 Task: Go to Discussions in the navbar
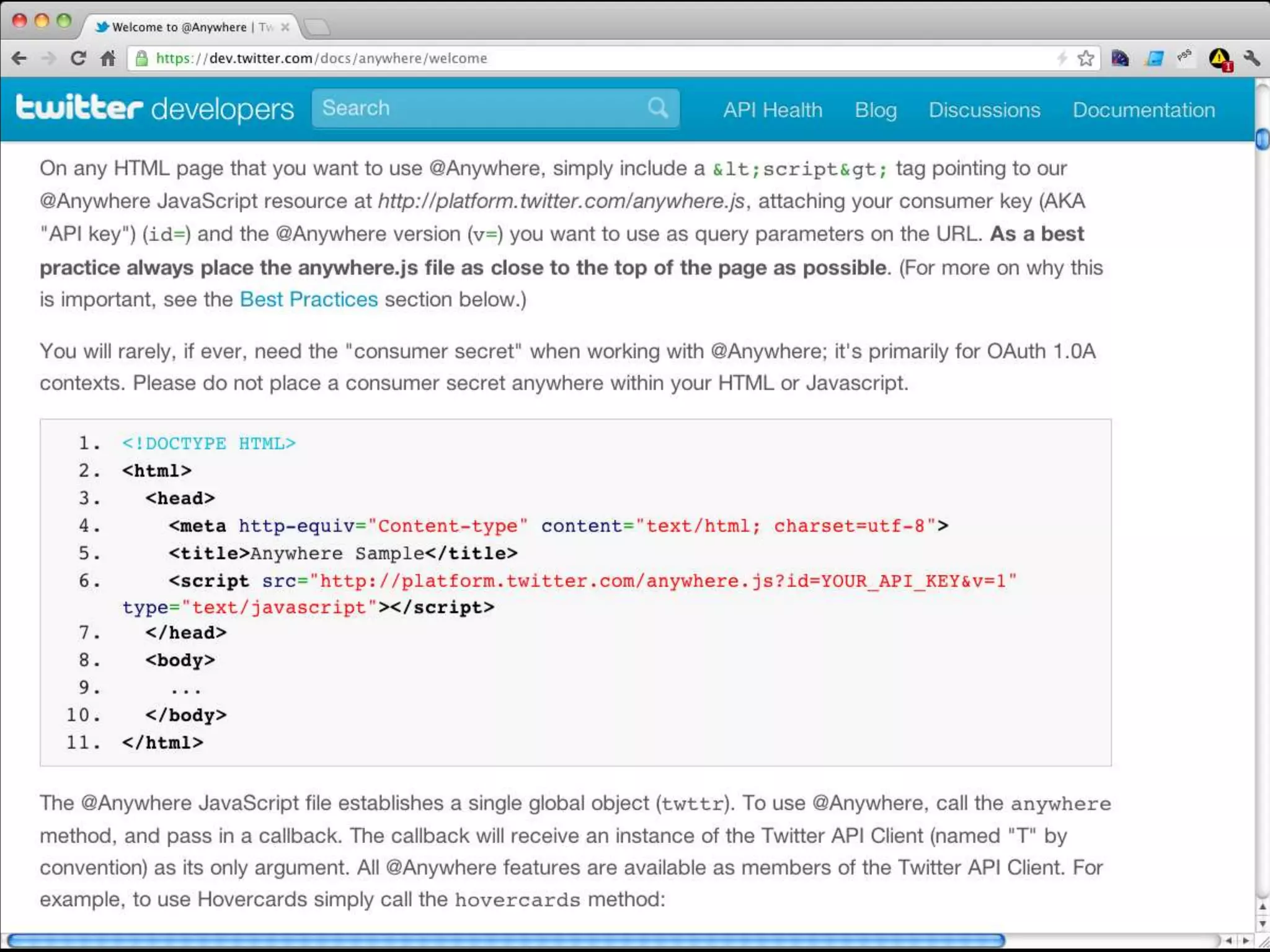coord(984,110)
